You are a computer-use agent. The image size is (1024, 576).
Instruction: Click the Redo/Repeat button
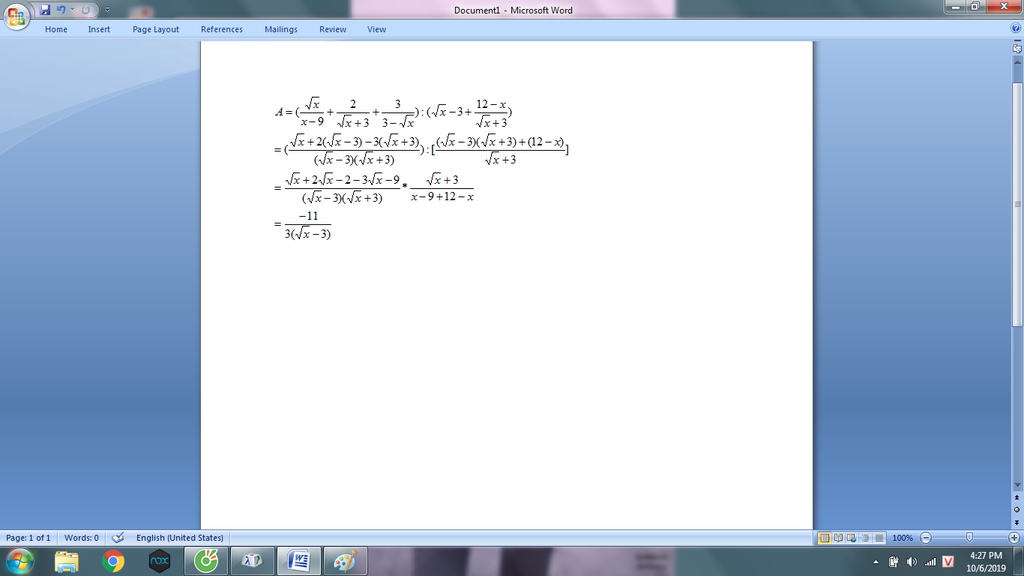point(86,10)
